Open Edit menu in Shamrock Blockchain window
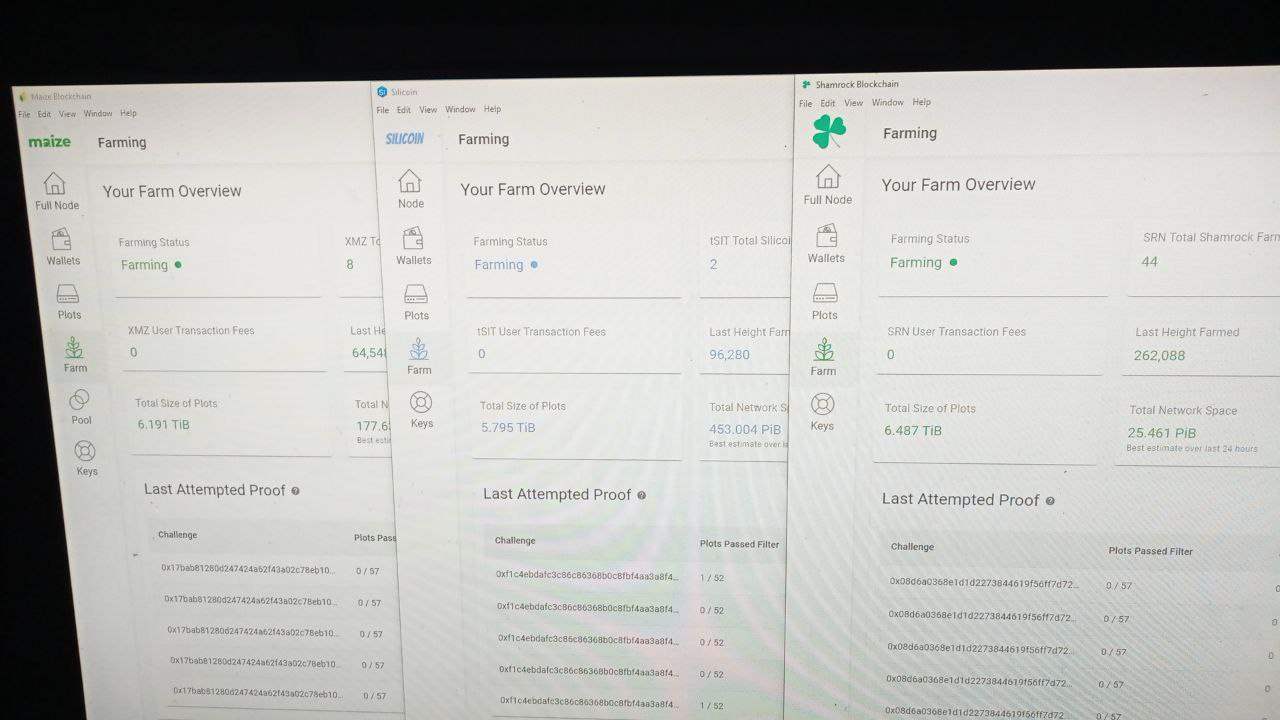 (828, 103)
